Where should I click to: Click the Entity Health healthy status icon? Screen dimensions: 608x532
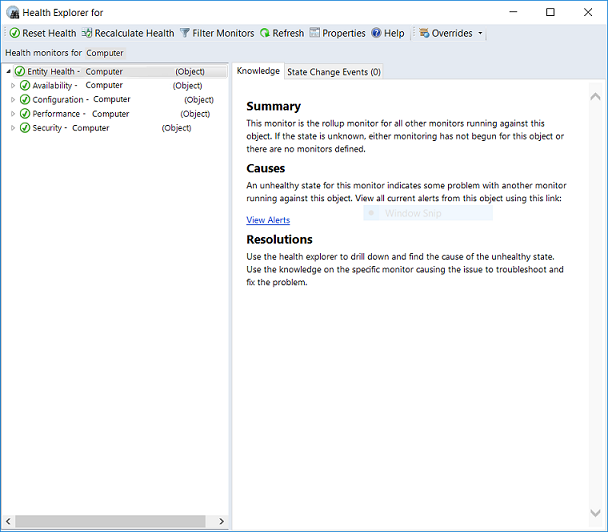[x=20, y=71]
